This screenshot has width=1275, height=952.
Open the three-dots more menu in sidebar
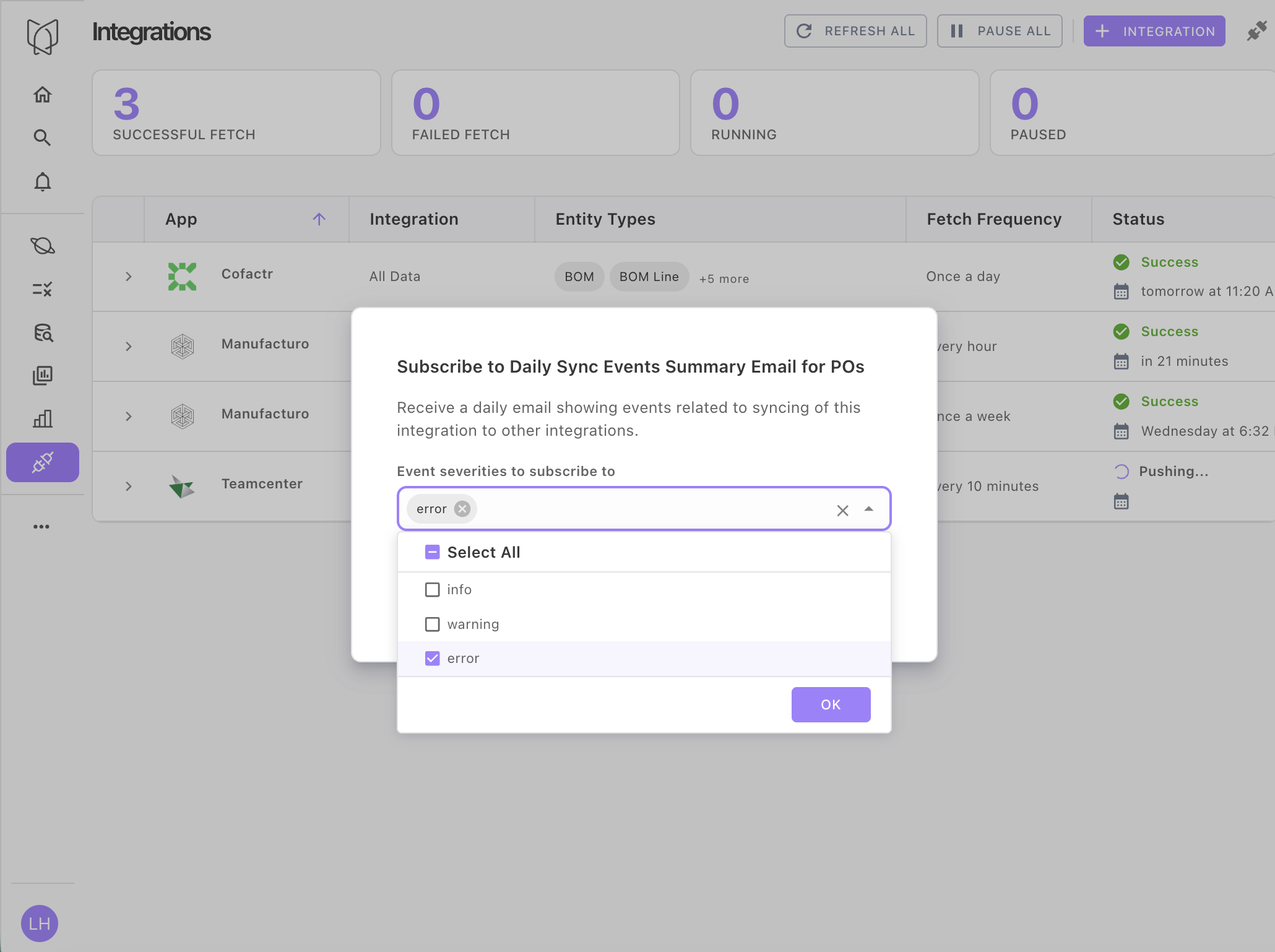(41, 527)
